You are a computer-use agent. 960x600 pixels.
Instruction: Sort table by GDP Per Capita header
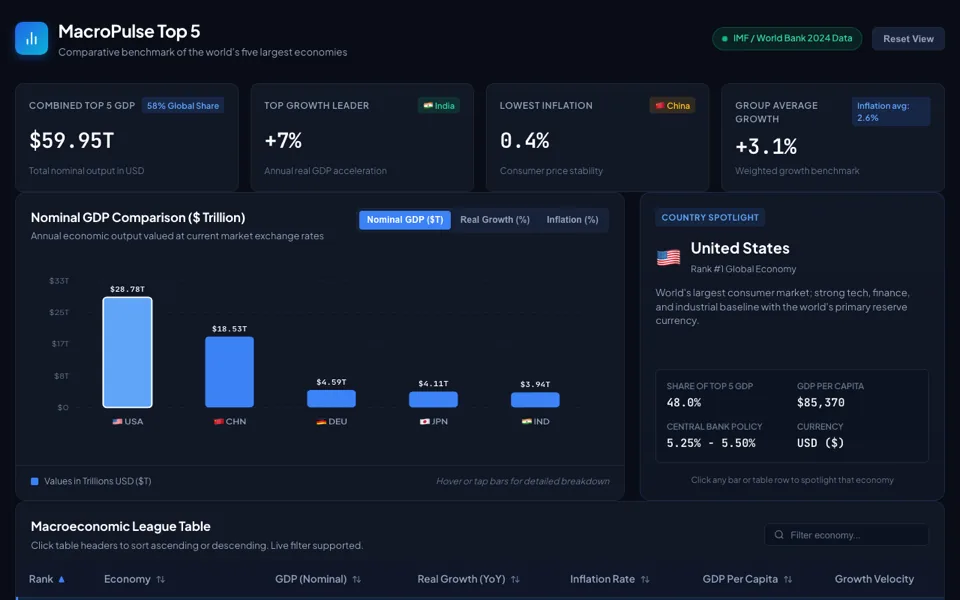point(747,579)
